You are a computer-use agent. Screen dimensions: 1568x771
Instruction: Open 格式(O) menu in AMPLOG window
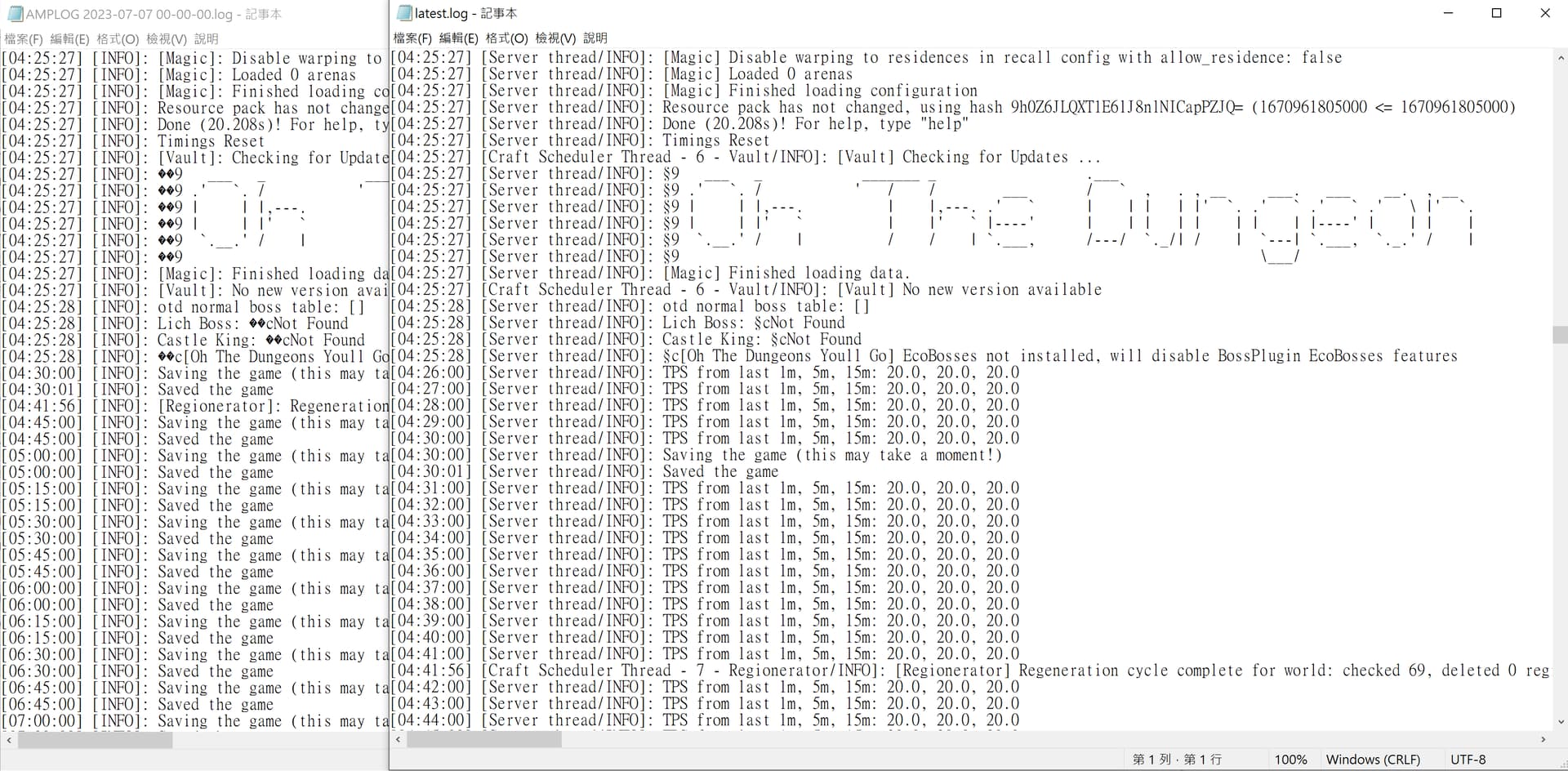pos(118,39)
